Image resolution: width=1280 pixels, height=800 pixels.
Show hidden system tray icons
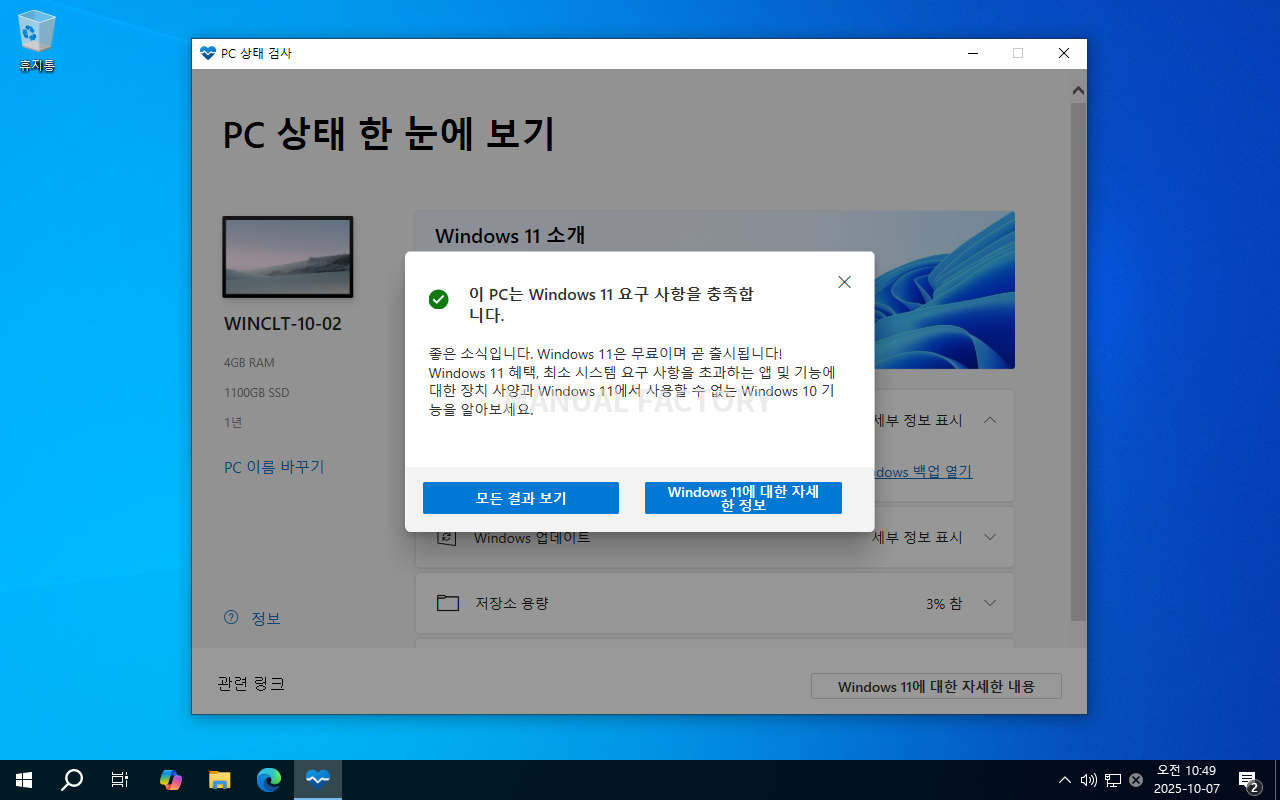click(1065, 780)
